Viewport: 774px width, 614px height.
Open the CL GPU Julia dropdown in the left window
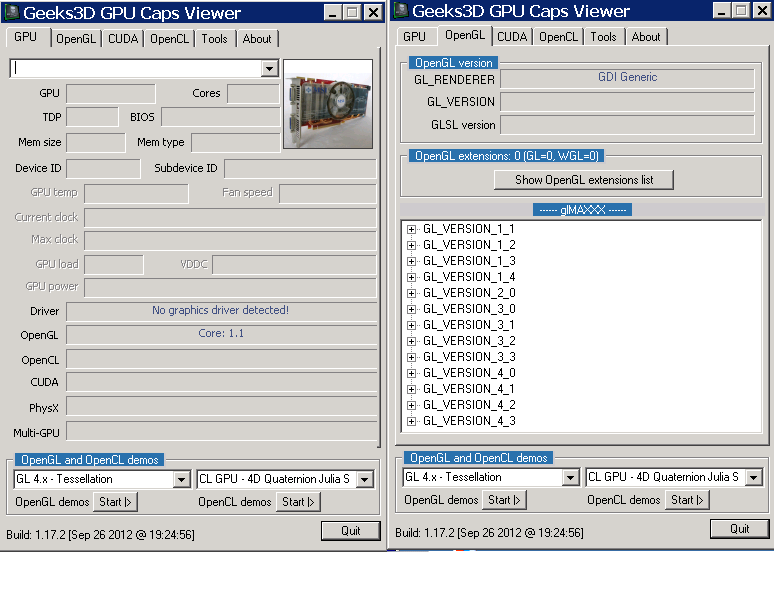pos(365,479)
